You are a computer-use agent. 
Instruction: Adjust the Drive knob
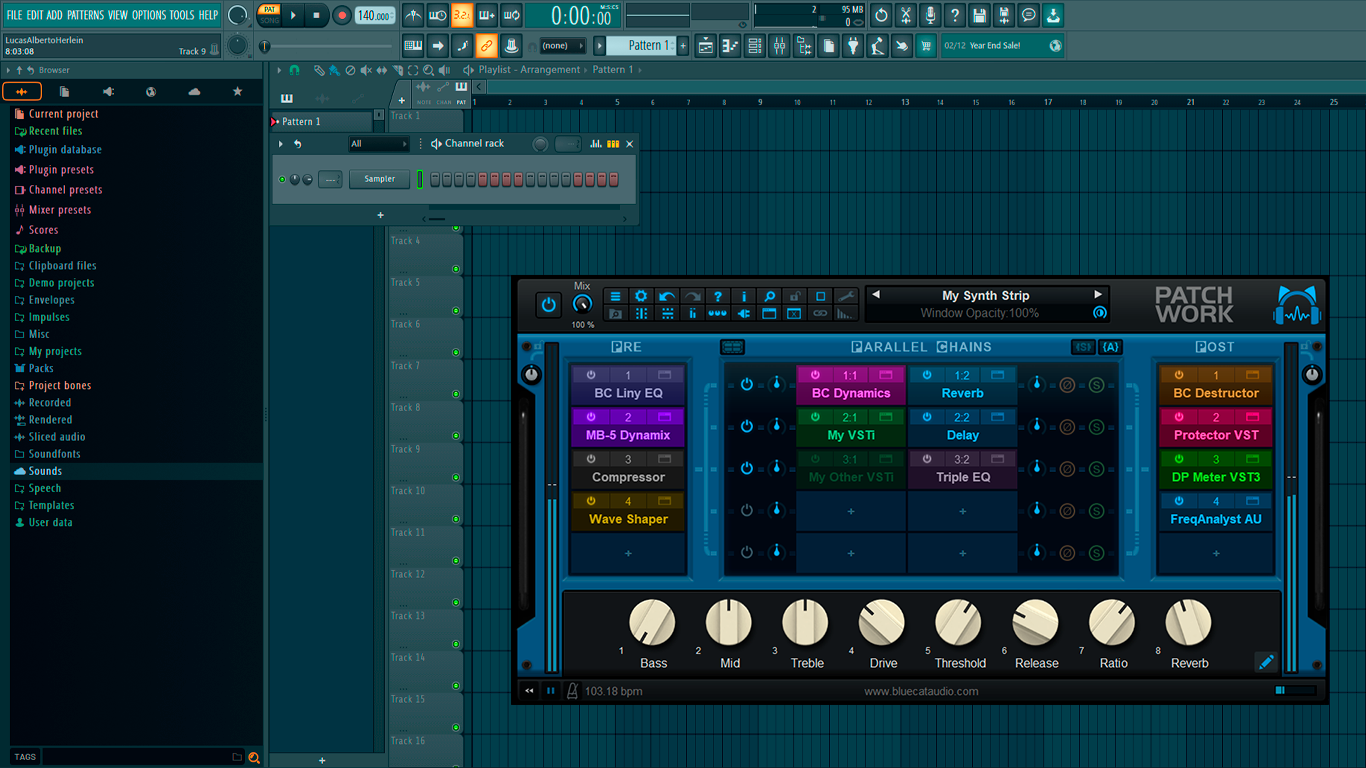[882, 623]
